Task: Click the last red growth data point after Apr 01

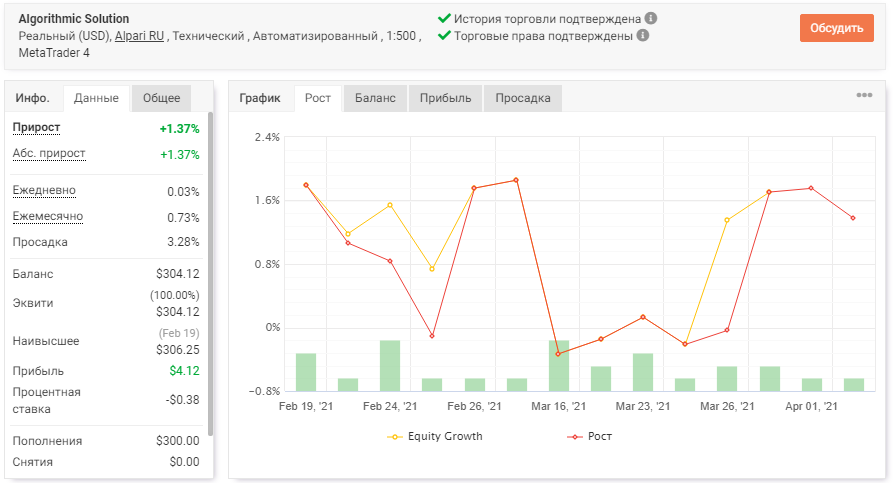Action: click(x=853, y=218)
